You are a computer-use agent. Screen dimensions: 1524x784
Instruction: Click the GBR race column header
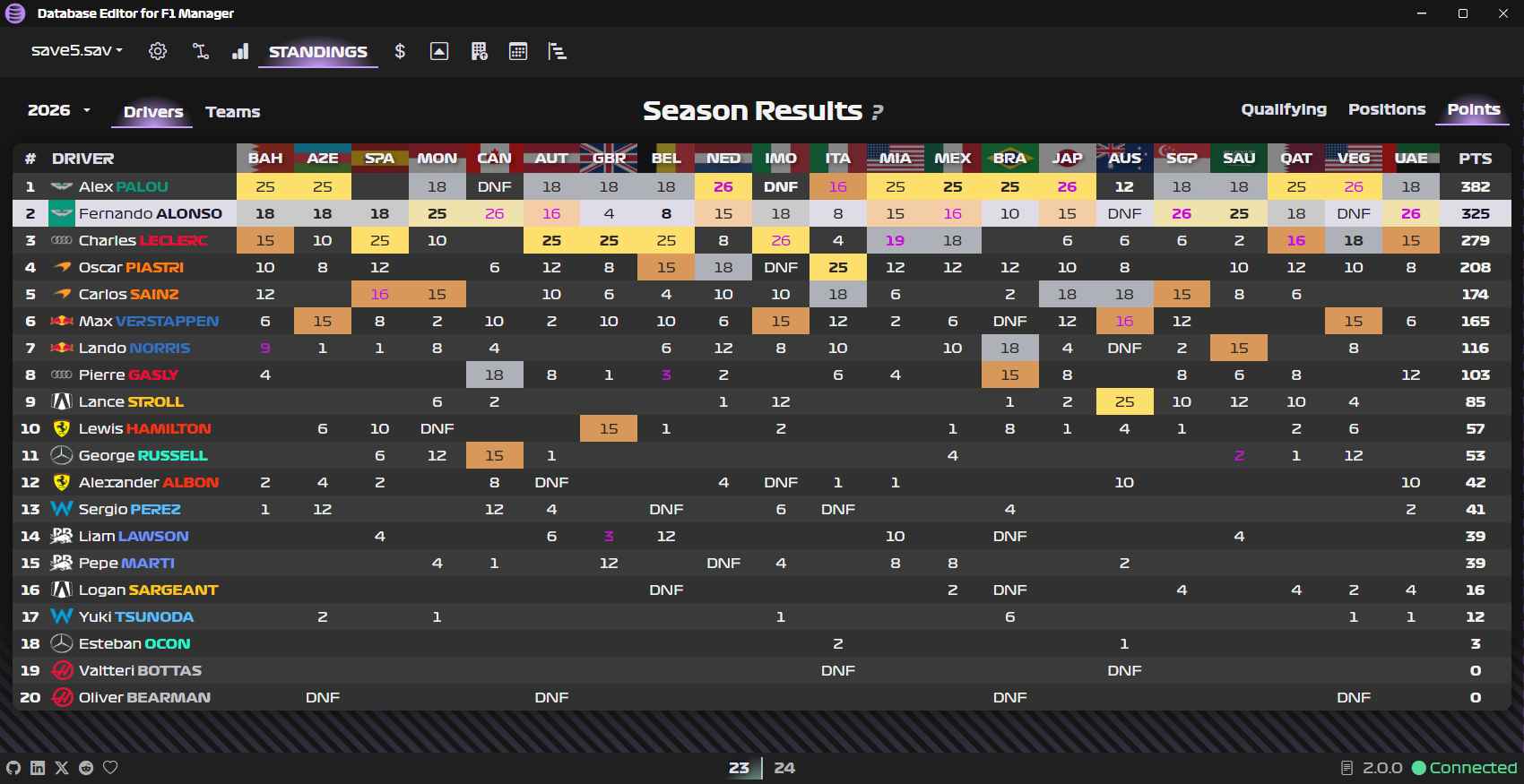[609, 159]
